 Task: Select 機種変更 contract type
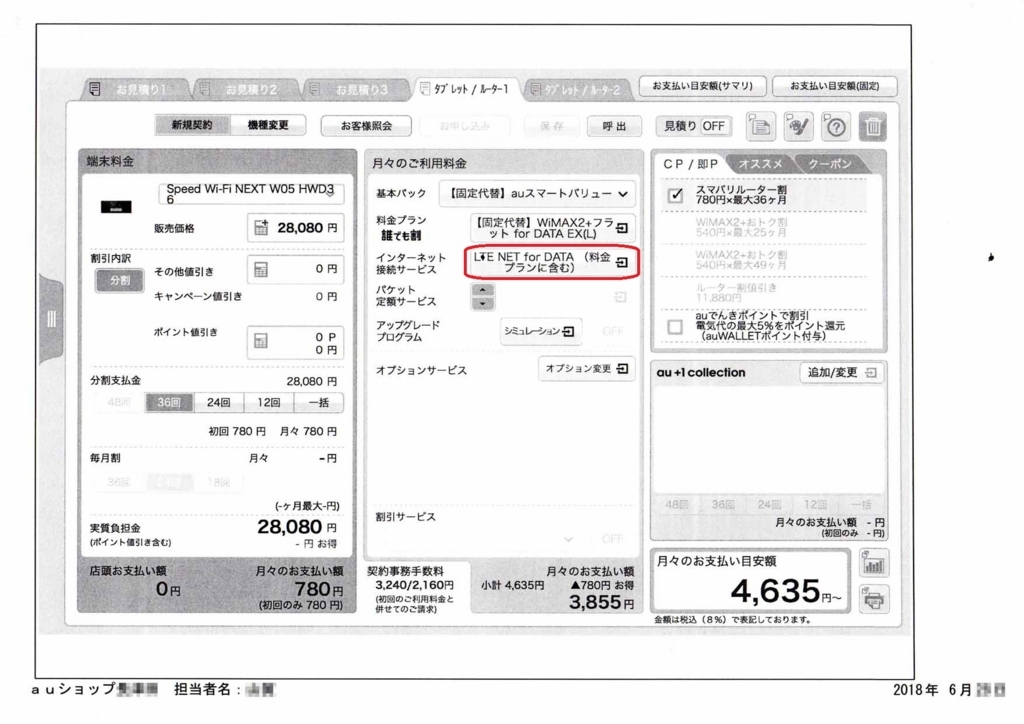click(x=268, y=125)
